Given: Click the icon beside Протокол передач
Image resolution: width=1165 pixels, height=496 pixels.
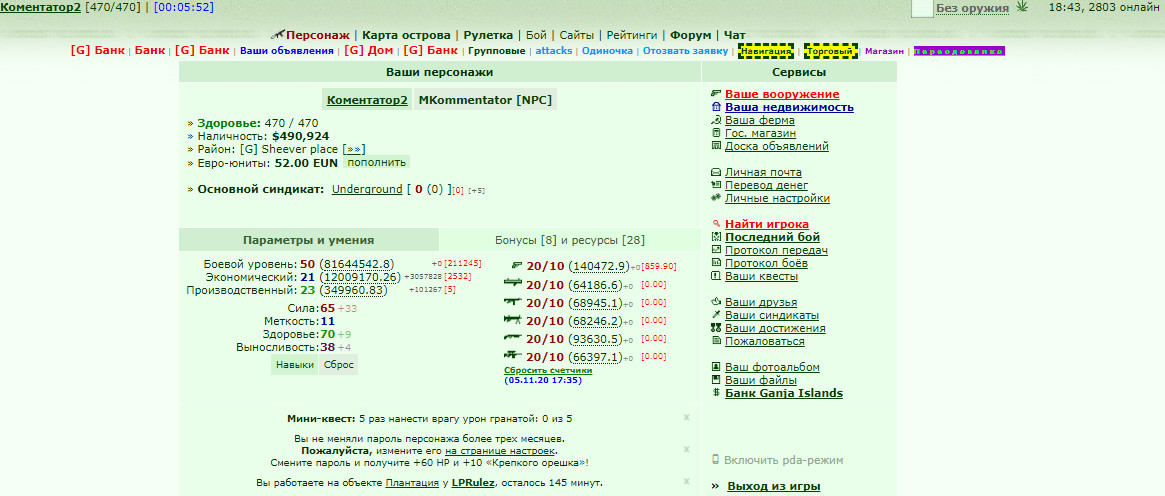Looking at the screenshot, I should pyautogui.click(x=716, y=250).
